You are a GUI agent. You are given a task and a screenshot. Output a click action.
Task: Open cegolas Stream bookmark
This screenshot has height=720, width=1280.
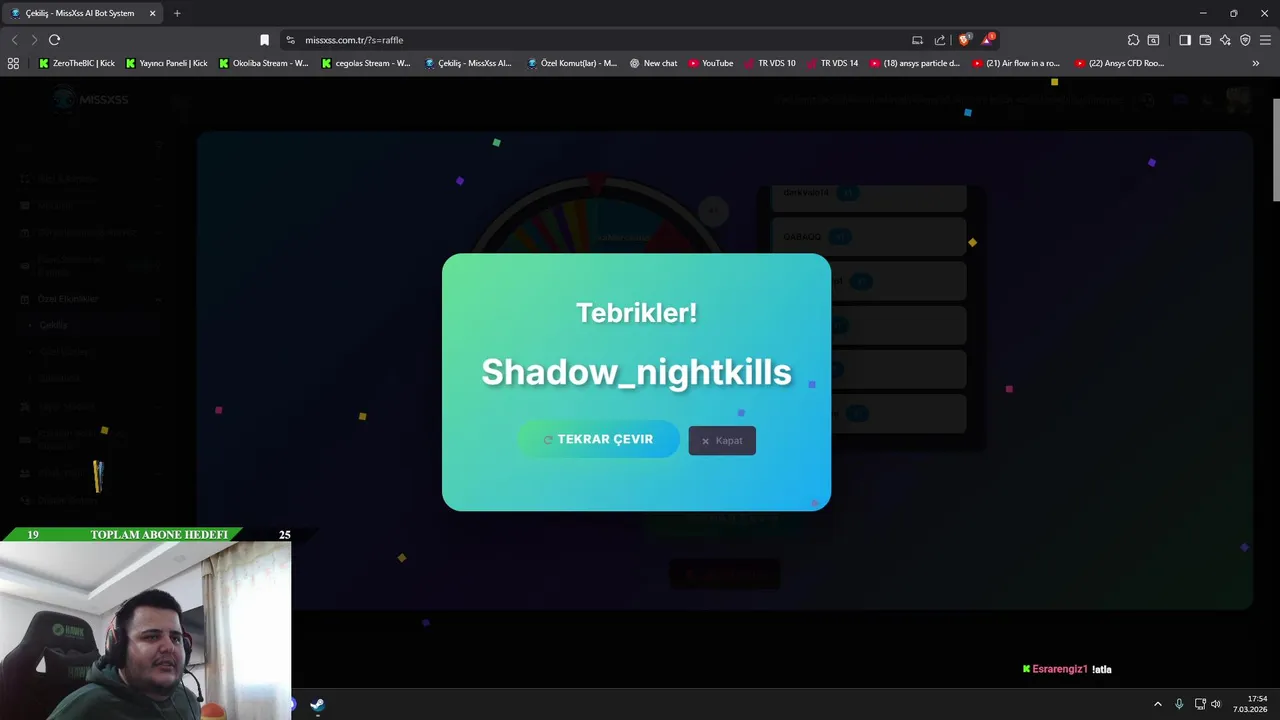click(366, 63)
